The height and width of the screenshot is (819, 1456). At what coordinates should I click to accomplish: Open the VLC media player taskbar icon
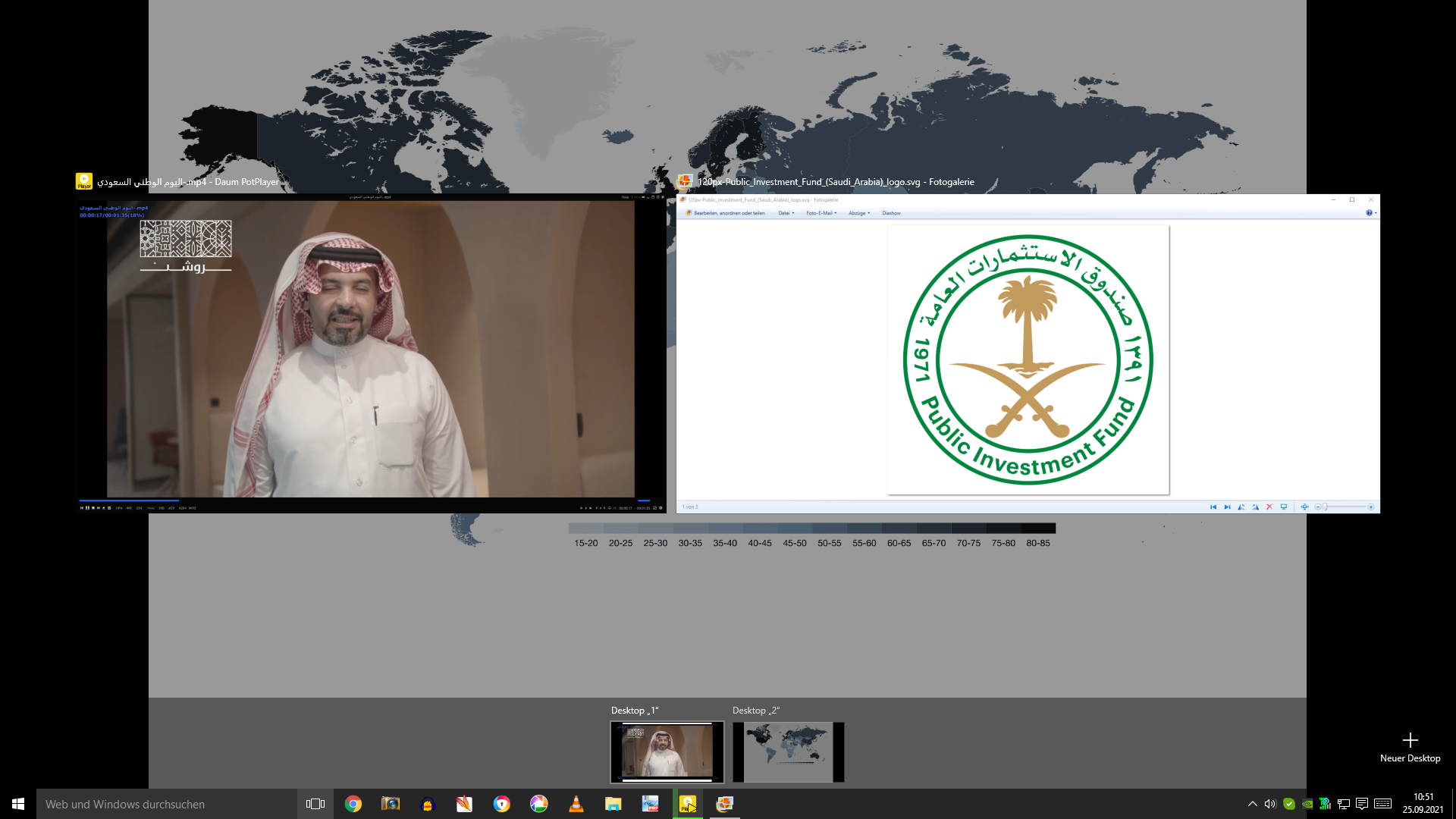tap(576, 804)
